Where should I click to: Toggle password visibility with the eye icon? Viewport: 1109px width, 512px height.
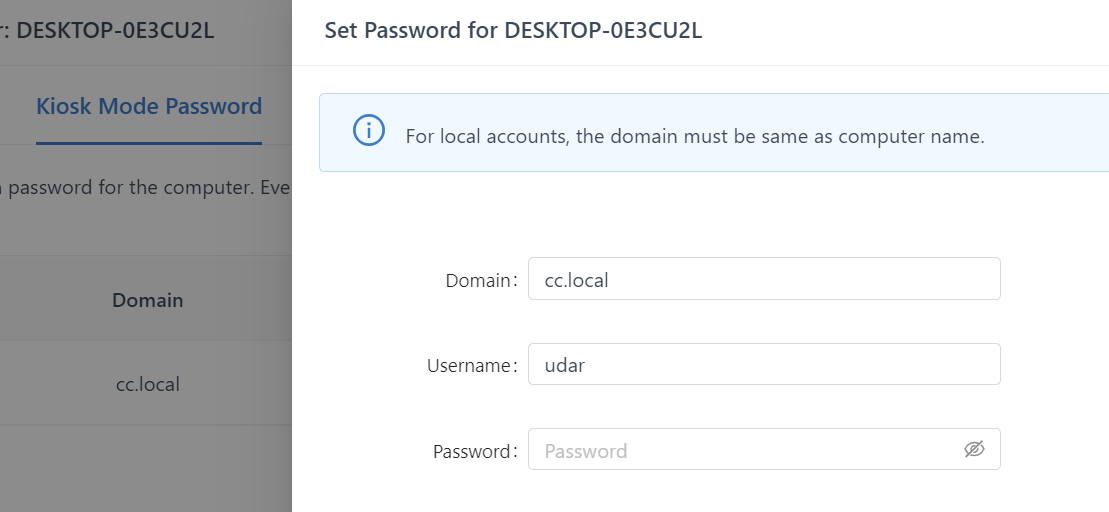coord(974,450)
